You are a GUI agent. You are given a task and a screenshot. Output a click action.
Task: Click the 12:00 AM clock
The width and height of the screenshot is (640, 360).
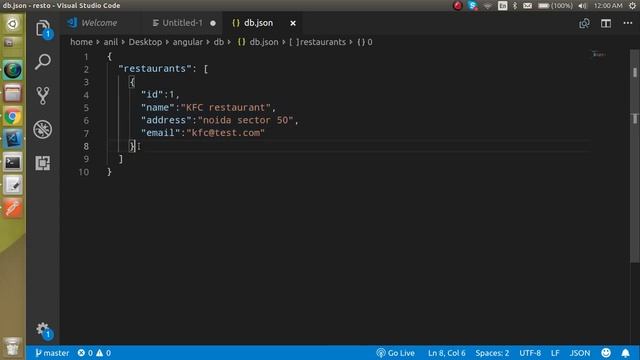(x=608, y=6)
